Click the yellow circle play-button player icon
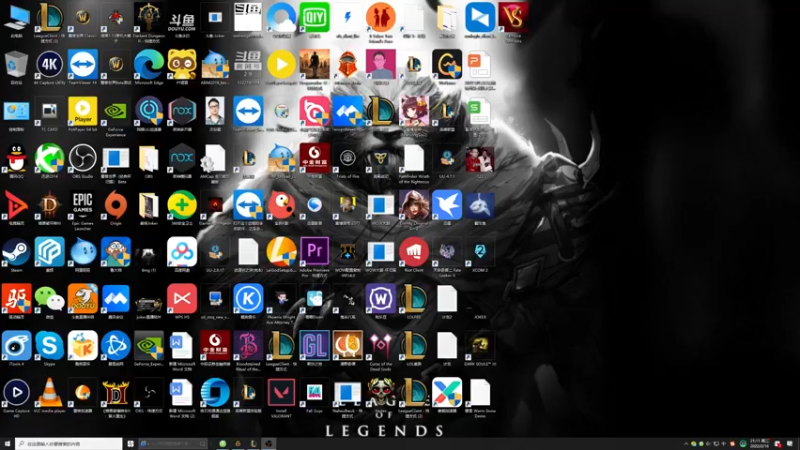Viewport: 800px width, 450px height. [x=281, y=66]
